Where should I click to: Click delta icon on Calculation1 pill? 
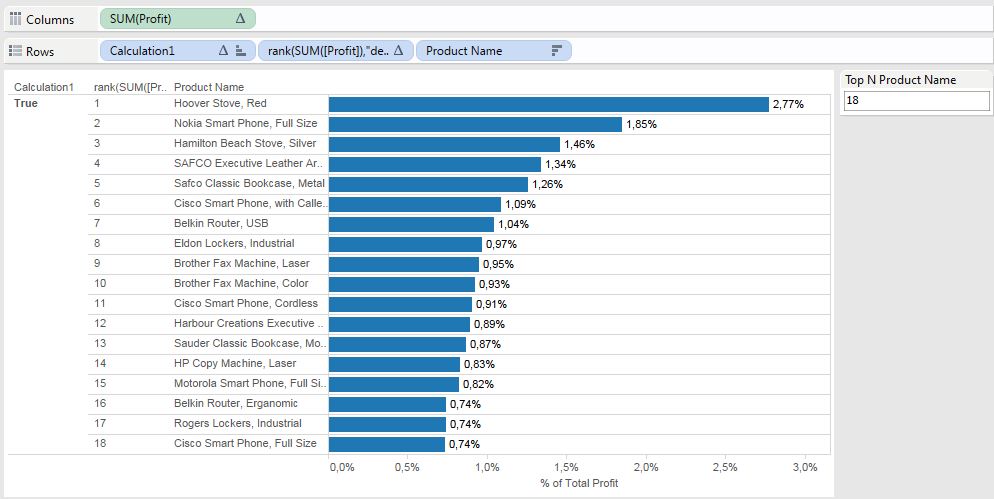[223, 51]
